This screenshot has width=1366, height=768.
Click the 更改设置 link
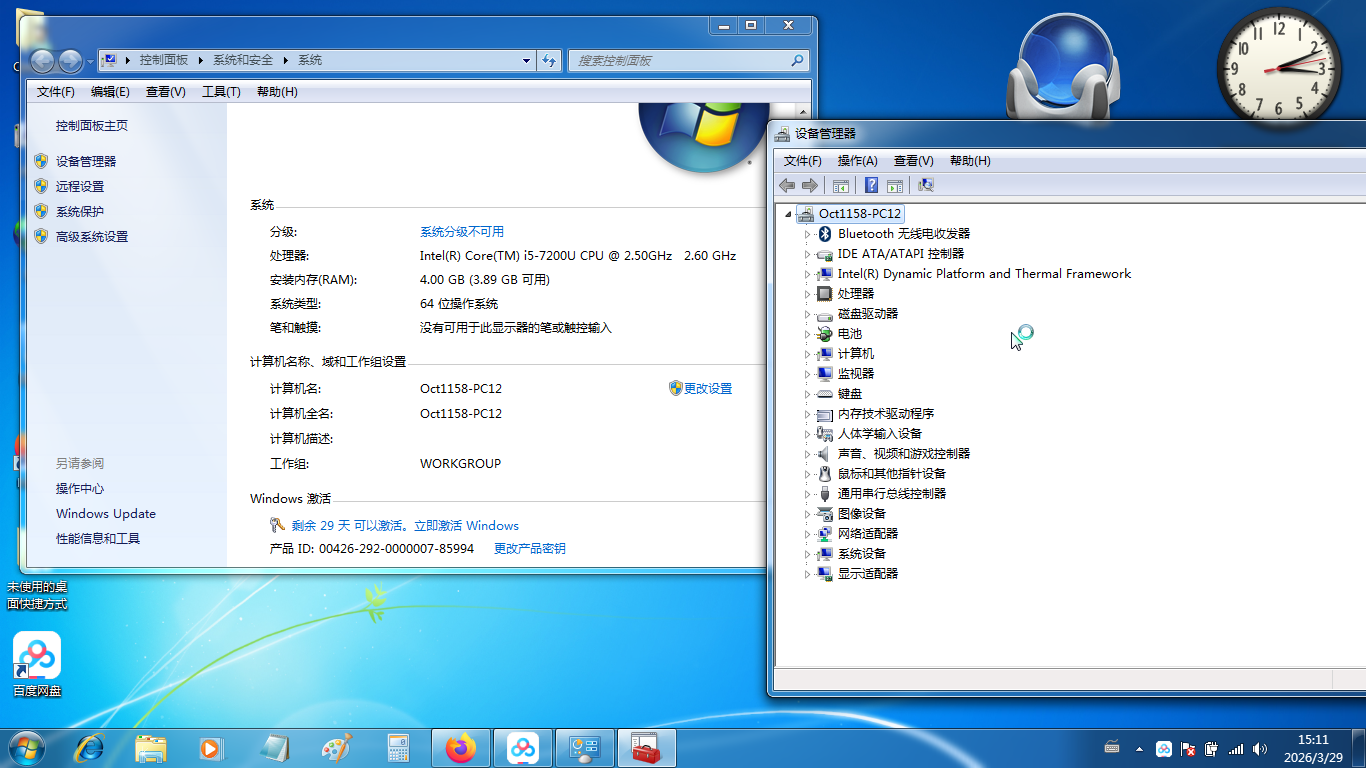coord(707,389)
